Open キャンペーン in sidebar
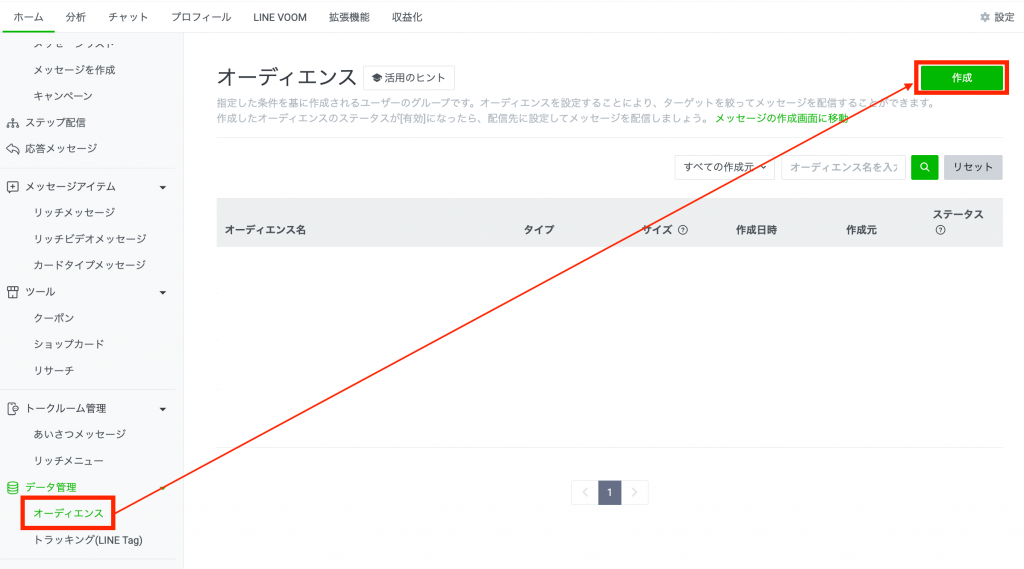Image resolution: width=1024 pixels, height=569 pixels. pyautogui.click(x=63, y=96)
